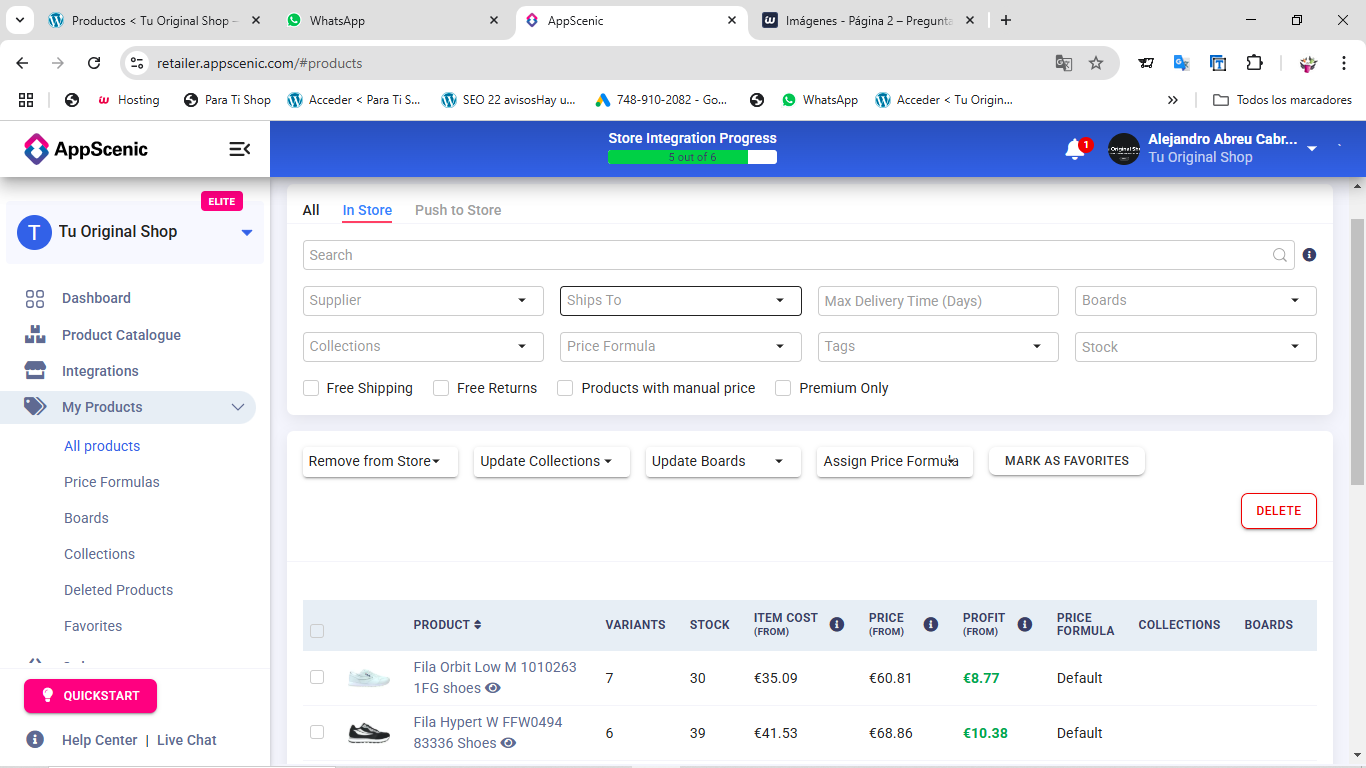
Task: Open a new browser tab
Action: (1006, 20)
